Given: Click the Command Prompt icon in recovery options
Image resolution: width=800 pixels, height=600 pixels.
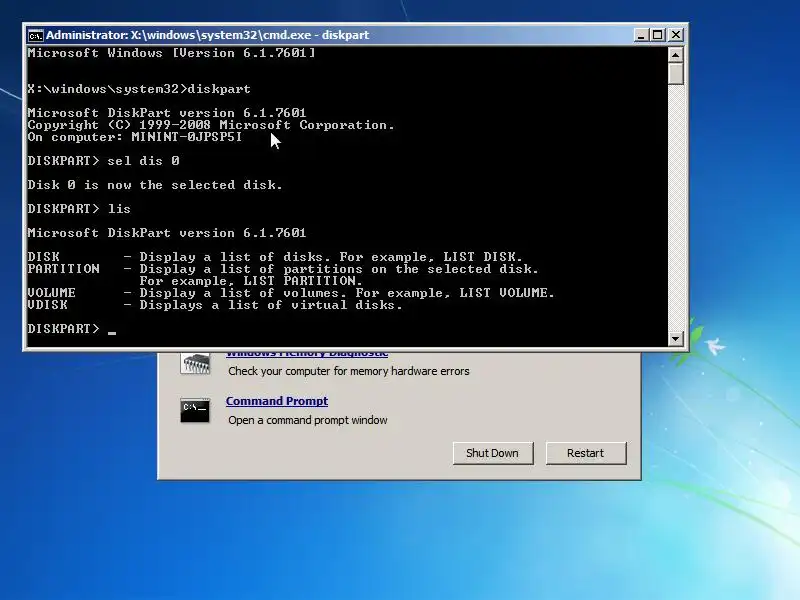Looking at the screenshot, I should (x=195, y=410).
